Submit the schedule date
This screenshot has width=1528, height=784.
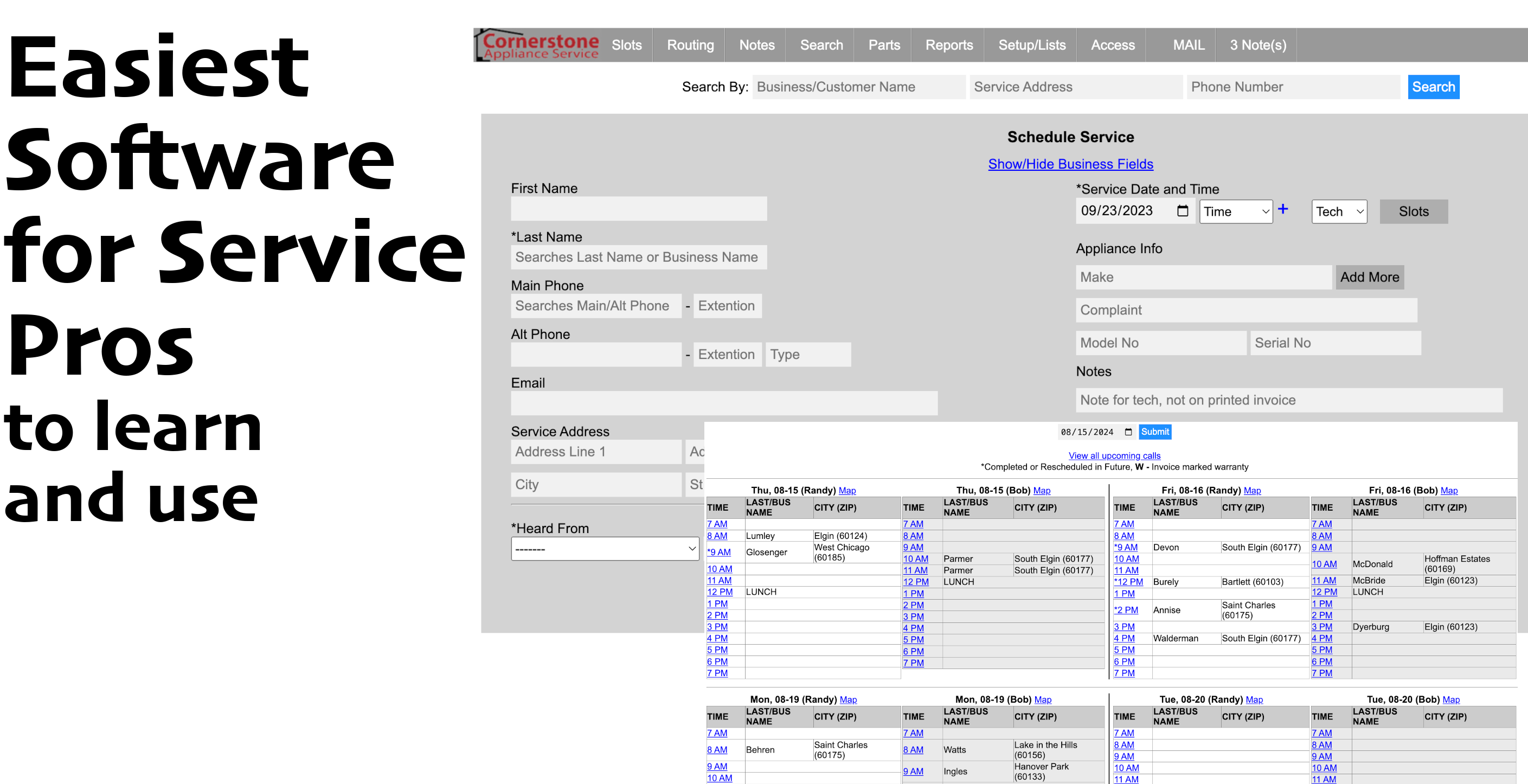point(1154,432)
